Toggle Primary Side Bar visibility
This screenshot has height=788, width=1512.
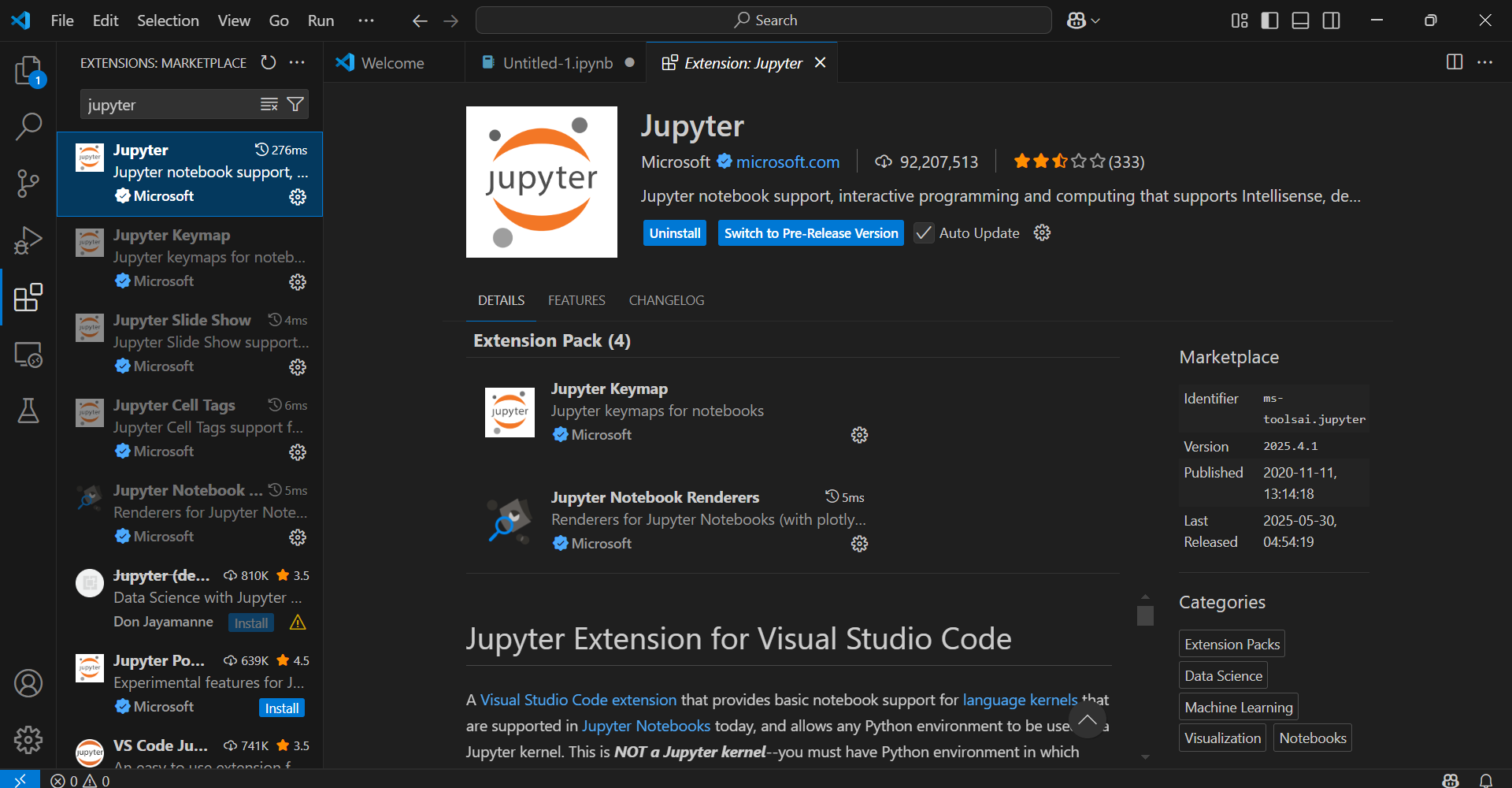(1269, 20)
